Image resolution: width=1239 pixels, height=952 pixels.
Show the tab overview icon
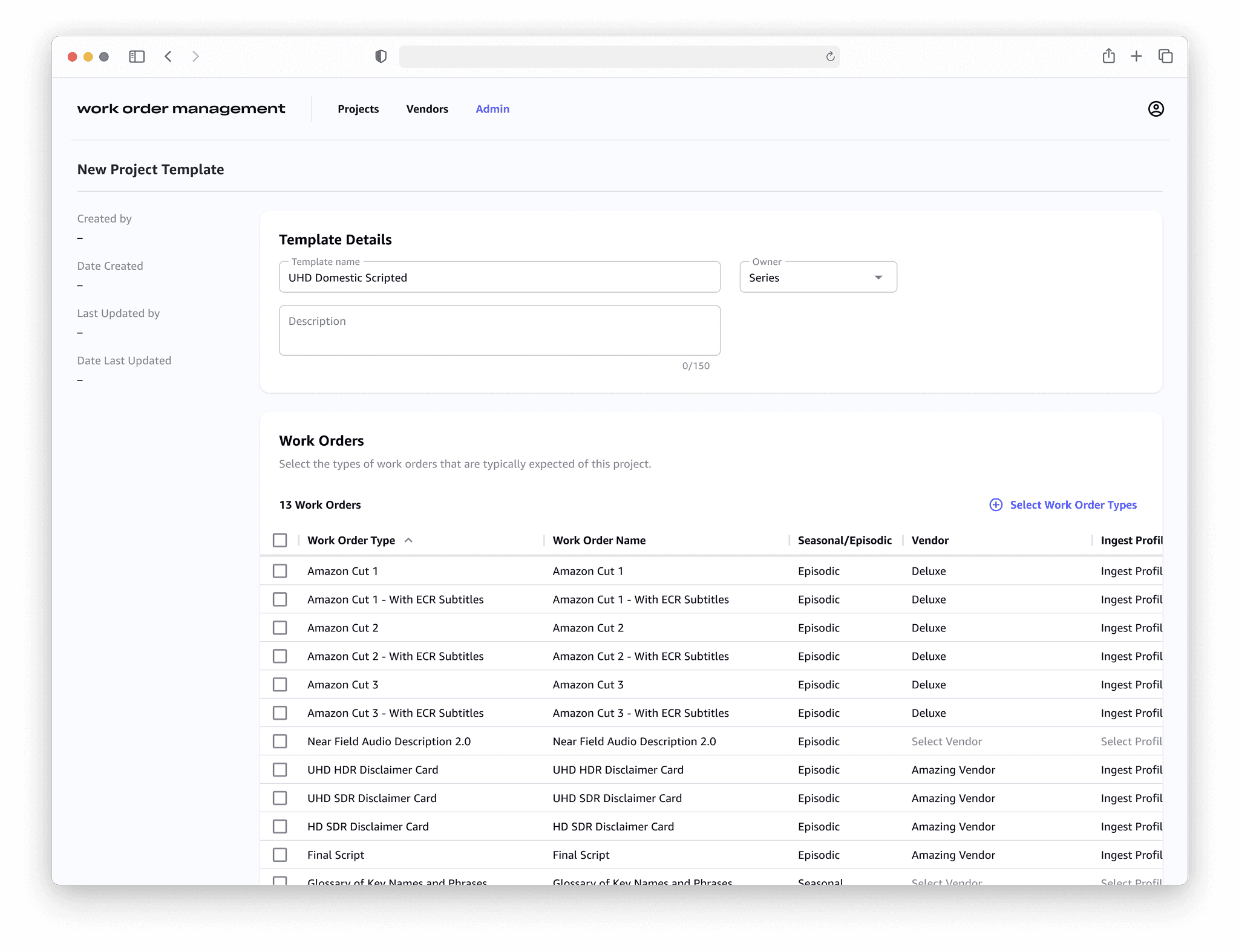1165,56
